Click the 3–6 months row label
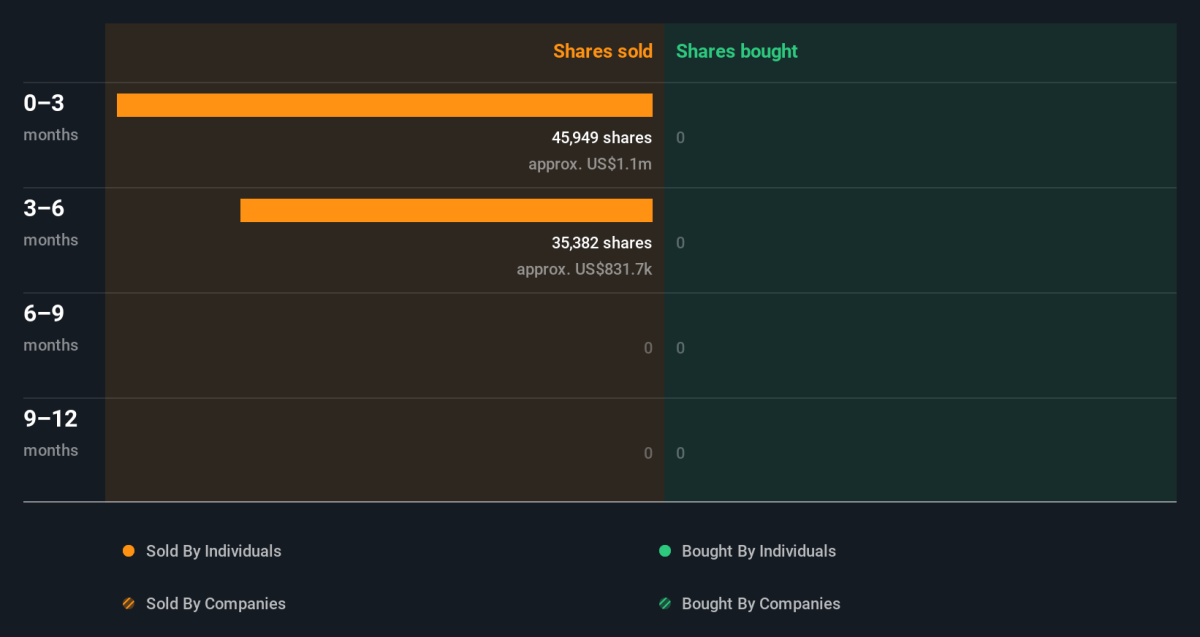Image resolution: width=1200 pixels, height=637 pixels. tap(51, 222)
